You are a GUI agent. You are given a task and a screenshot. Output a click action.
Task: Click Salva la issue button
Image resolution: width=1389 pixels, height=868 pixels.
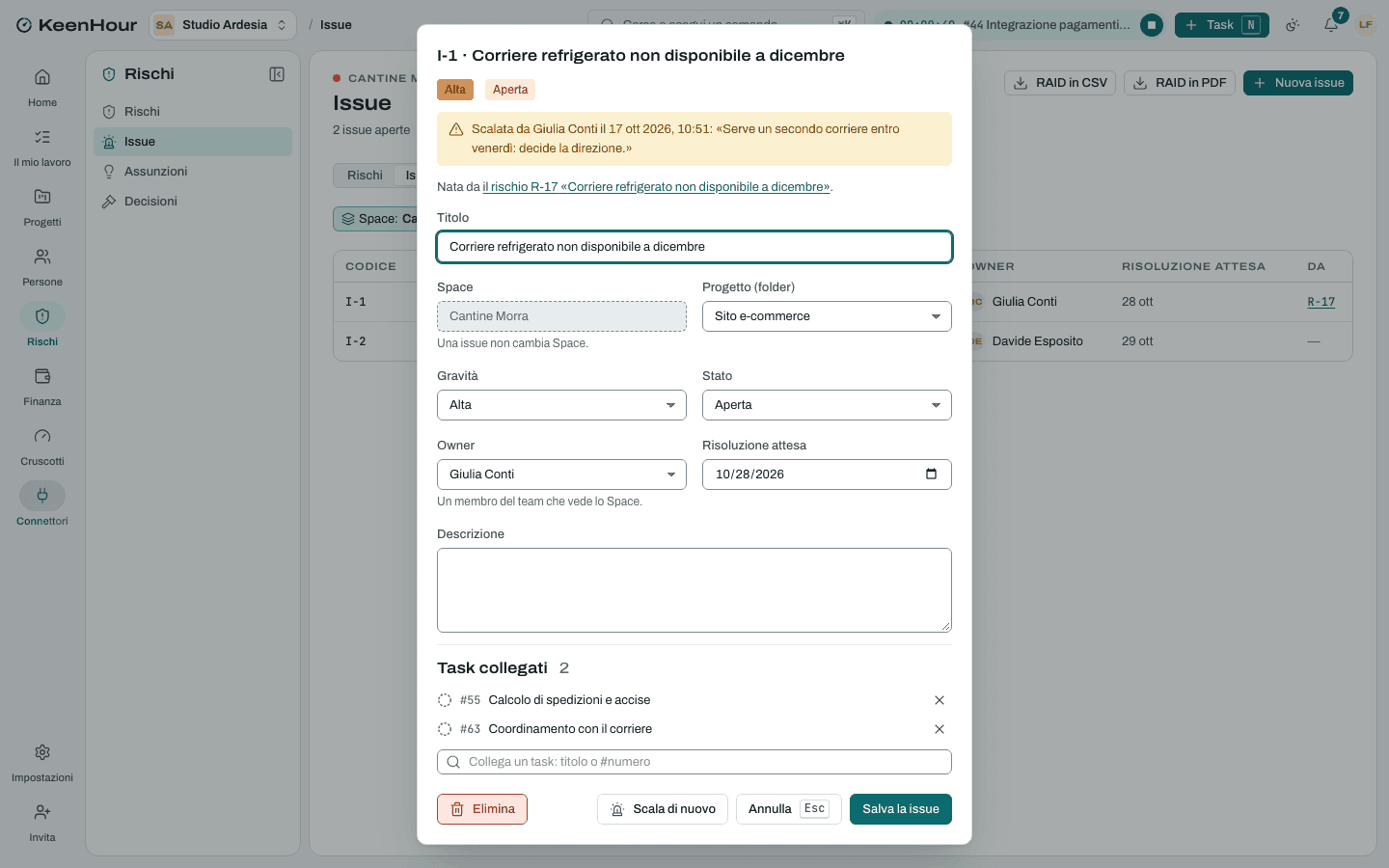coord(901,809)
